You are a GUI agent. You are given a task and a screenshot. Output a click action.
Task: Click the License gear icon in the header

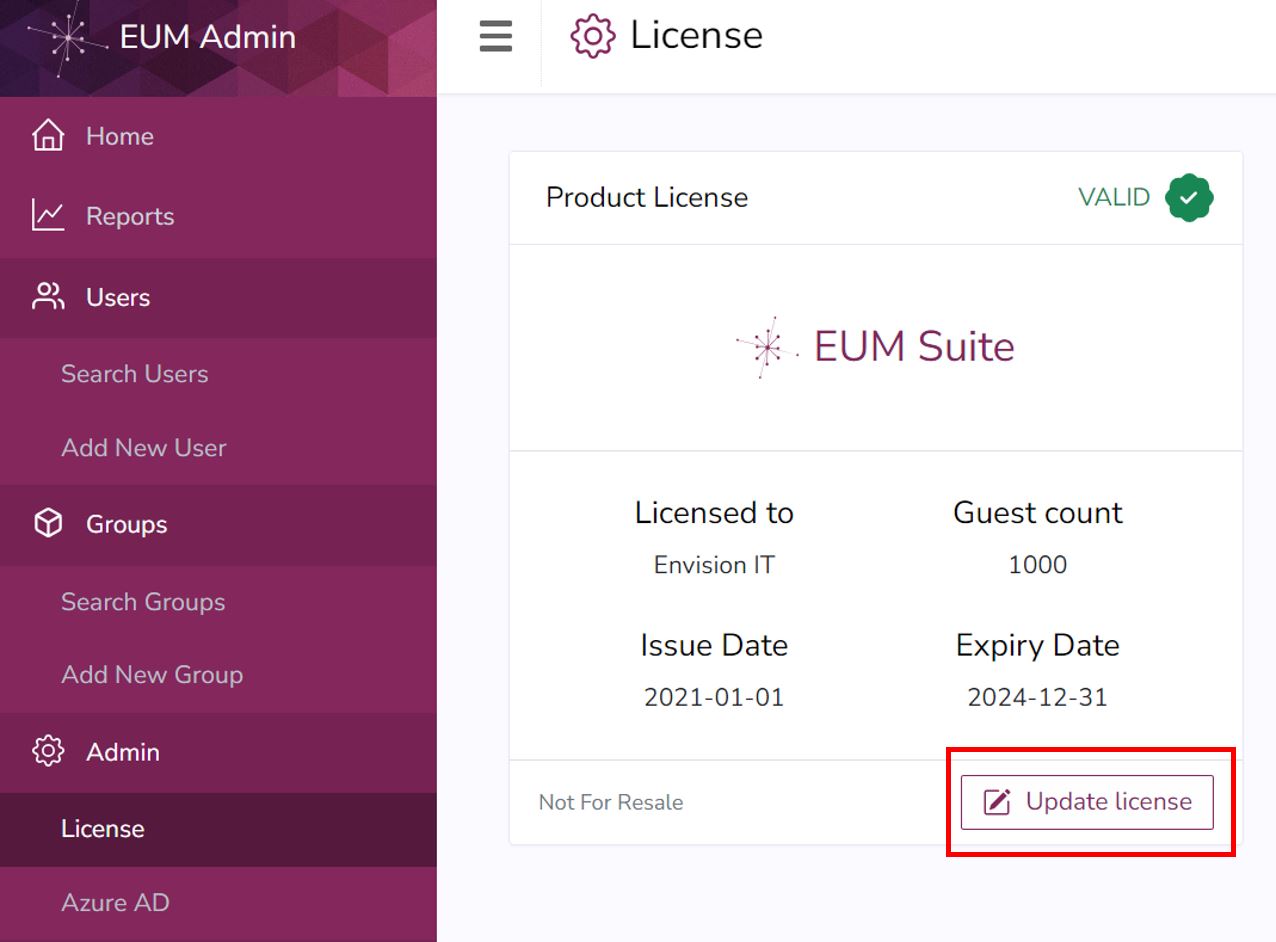click(592, 34)
